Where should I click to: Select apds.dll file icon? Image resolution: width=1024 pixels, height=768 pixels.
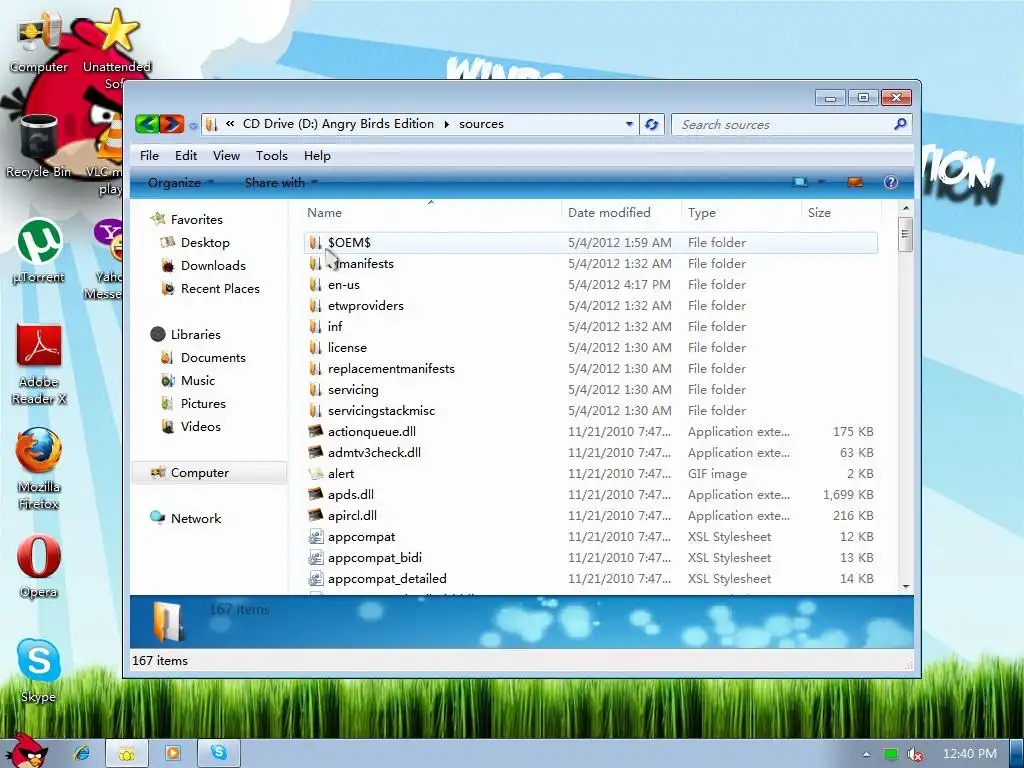pyautogui.click(x=315, y=494)
